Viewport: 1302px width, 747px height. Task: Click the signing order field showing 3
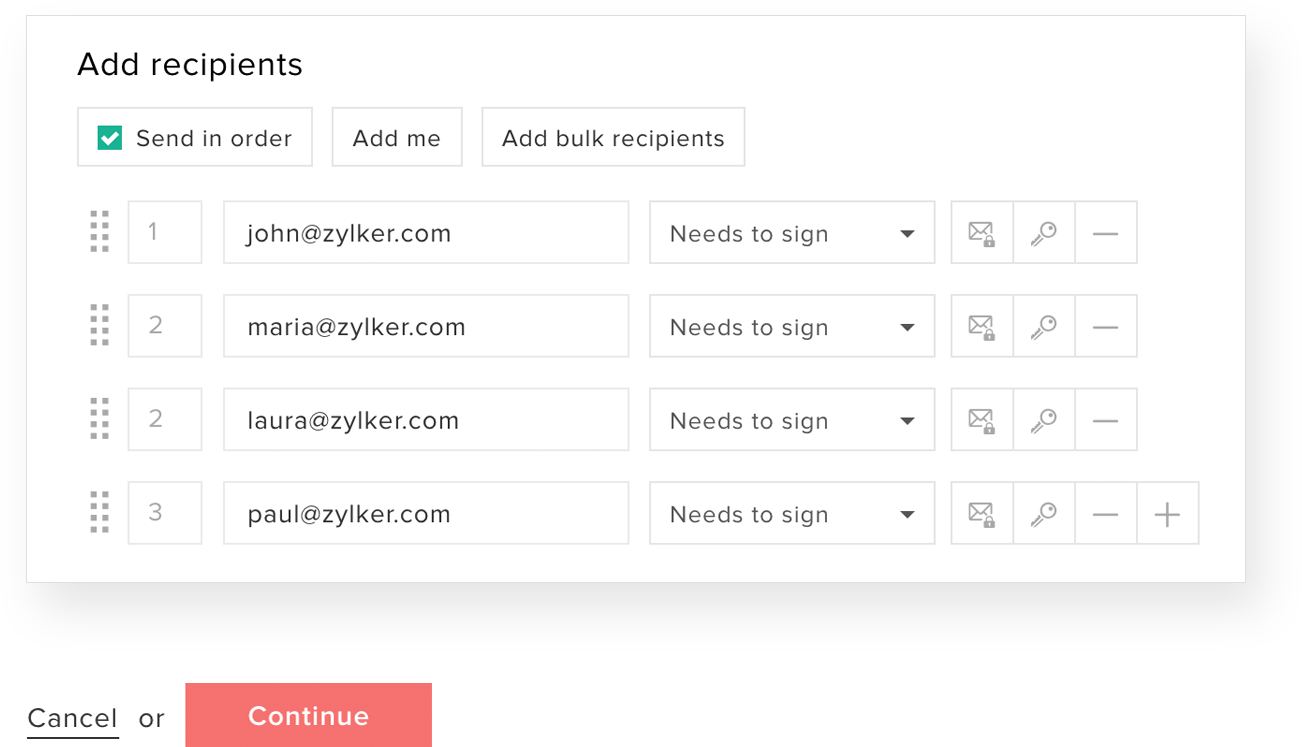click(165, 513)
